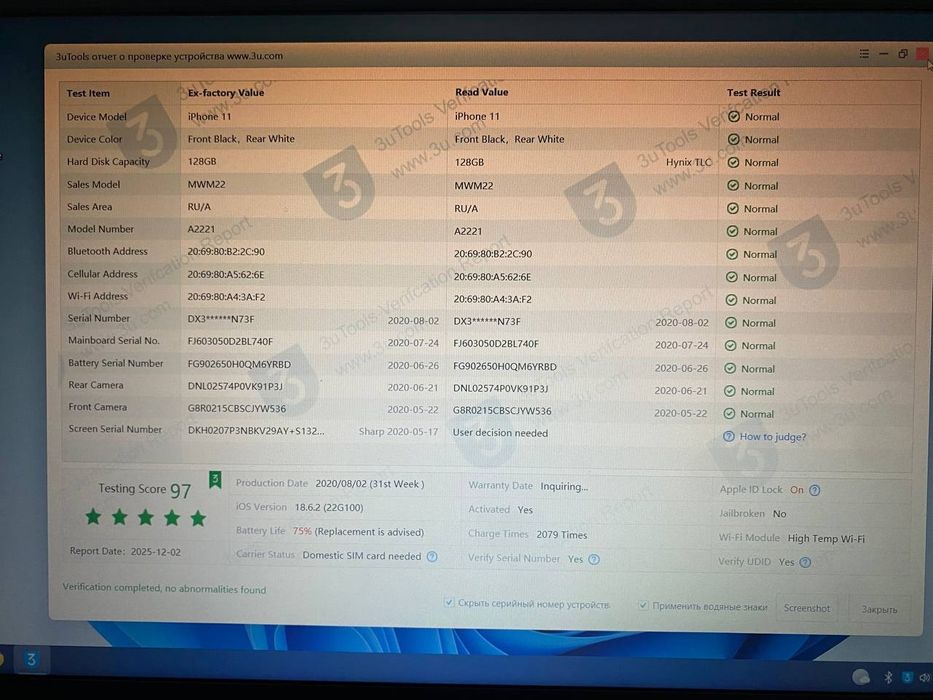Click Normal check icon for Rear Camera
The image size is (933, 700).
click(730, 391)
